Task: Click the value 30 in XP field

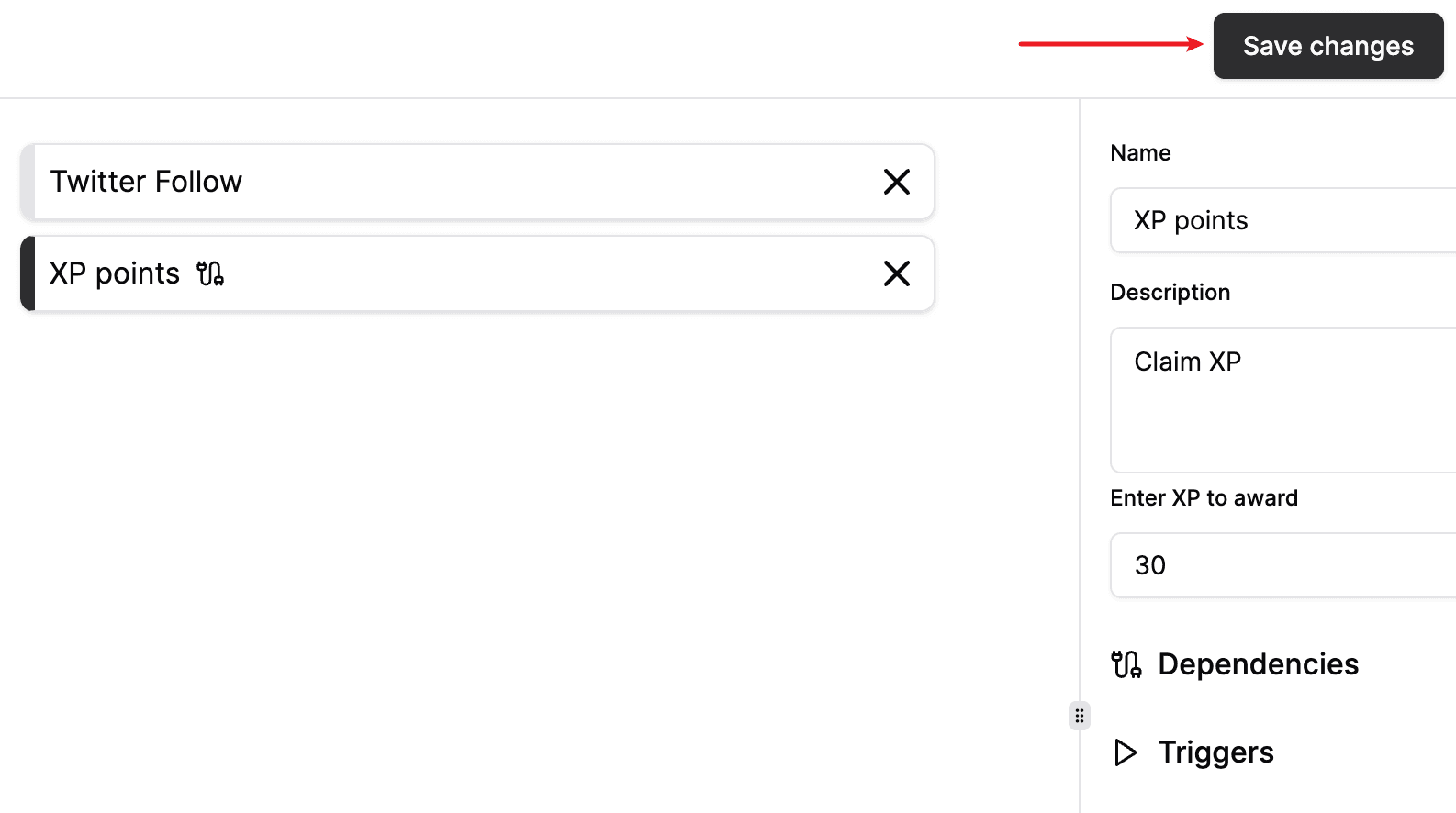Action: point(1150,565)
